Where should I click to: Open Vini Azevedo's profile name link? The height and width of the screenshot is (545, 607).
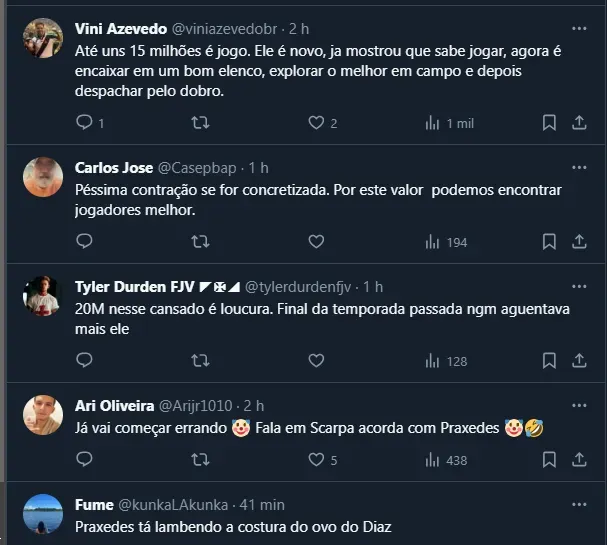121,28
